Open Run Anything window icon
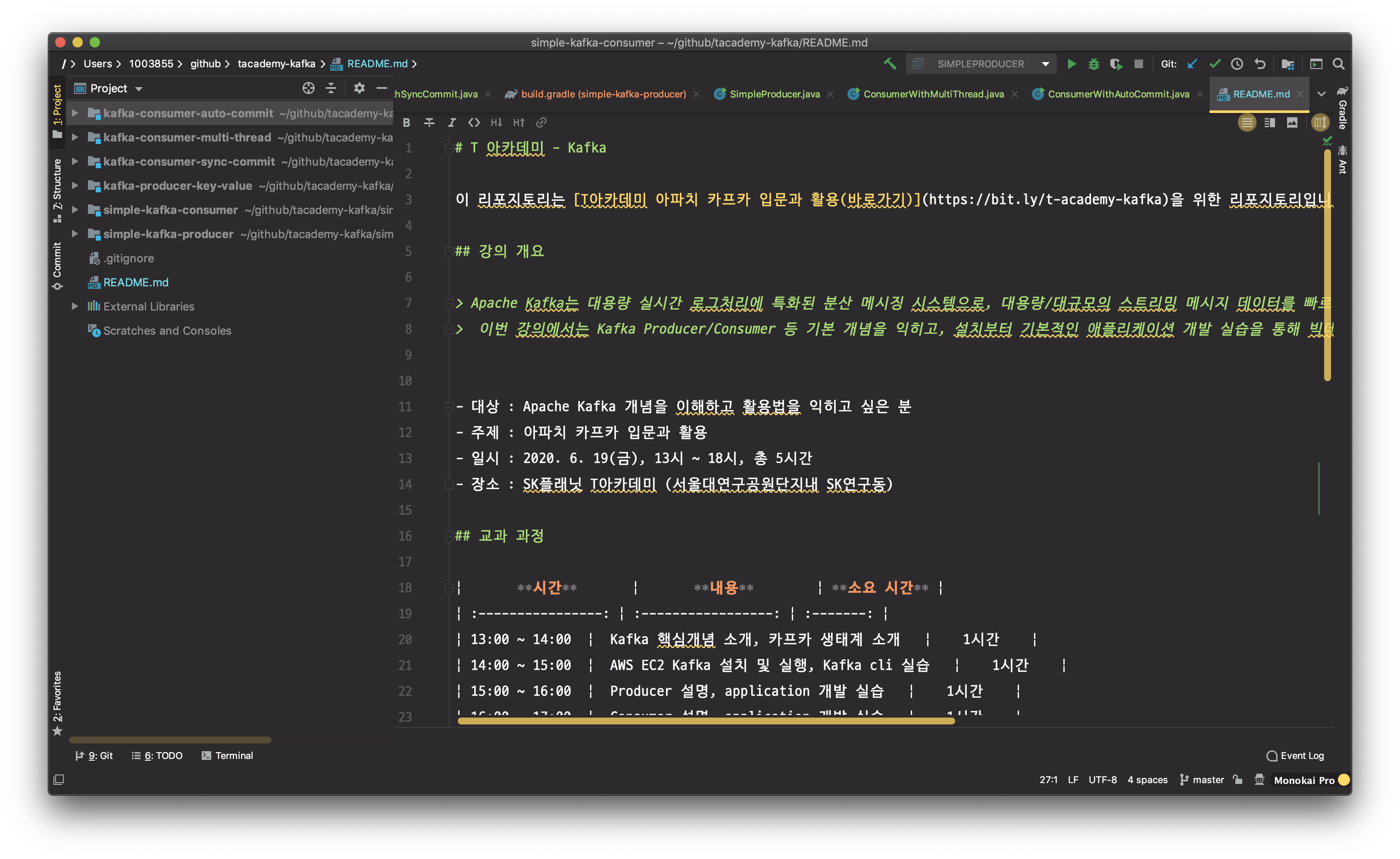 tap(1316, 64)
